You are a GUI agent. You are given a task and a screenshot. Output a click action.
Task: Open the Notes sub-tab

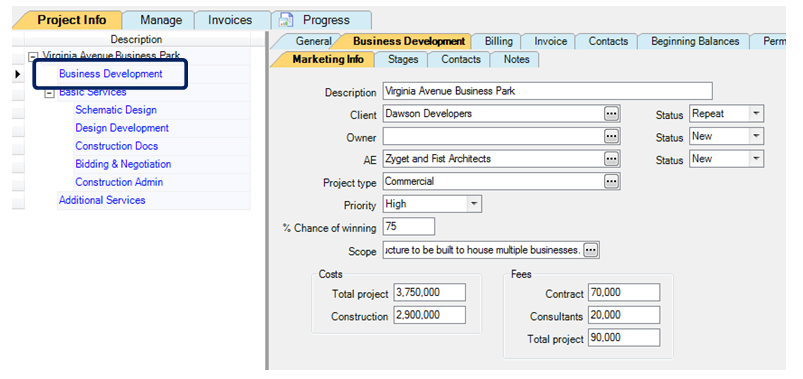tap(516, 59)
